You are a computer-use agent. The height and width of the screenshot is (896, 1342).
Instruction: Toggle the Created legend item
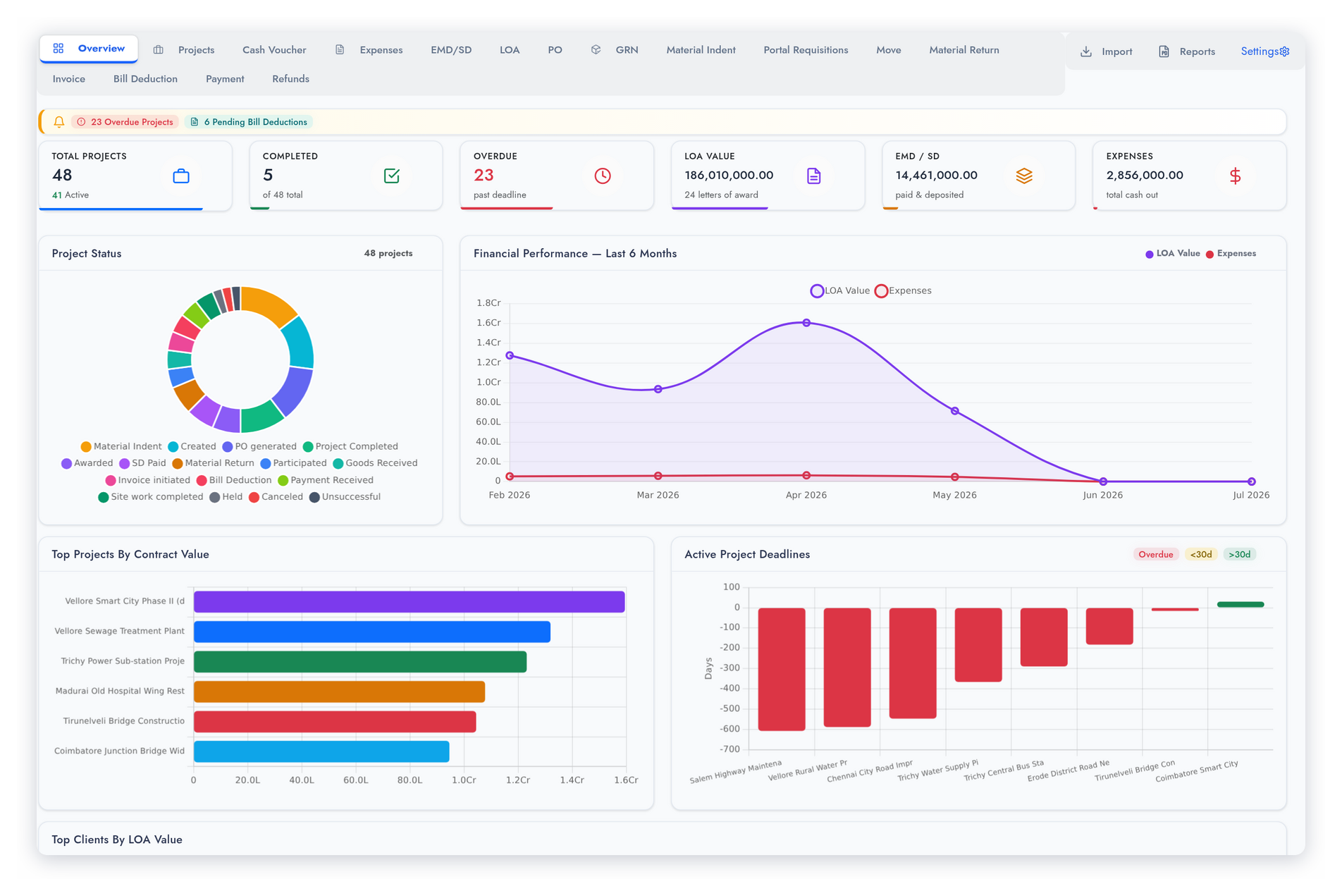pyautogui.click(x=192, y=446)
